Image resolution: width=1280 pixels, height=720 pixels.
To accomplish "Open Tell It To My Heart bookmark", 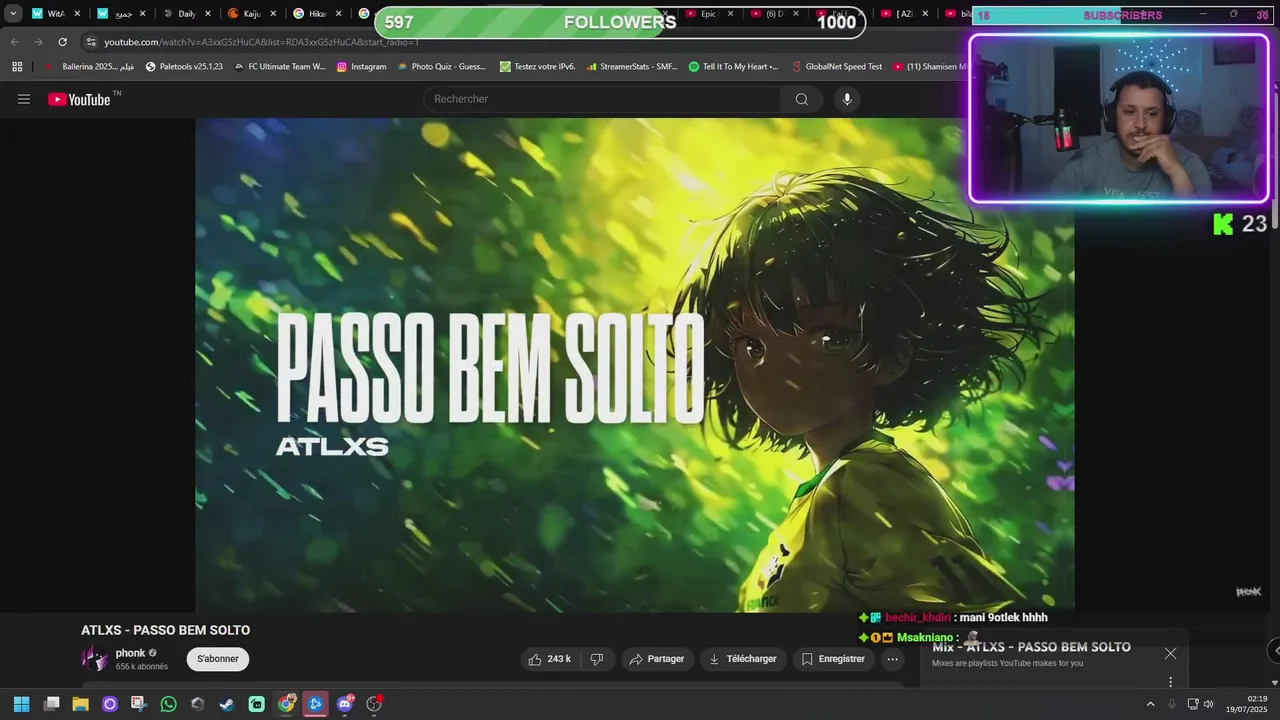I will point(734,67).
